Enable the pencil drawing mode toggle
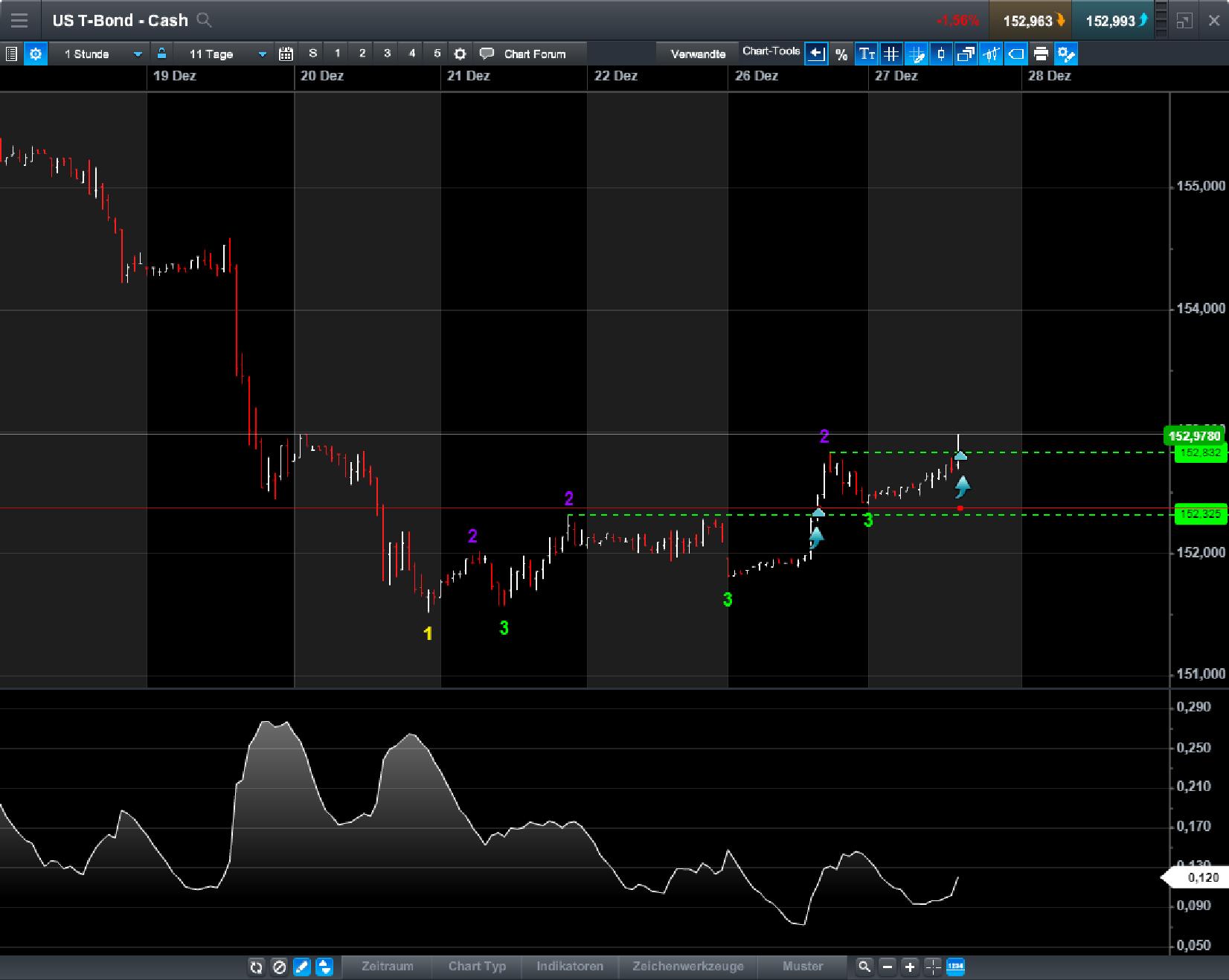Image resolution: width=1229 pixels, height=980 pixels. pyautogui.click(x=302, y=967)
